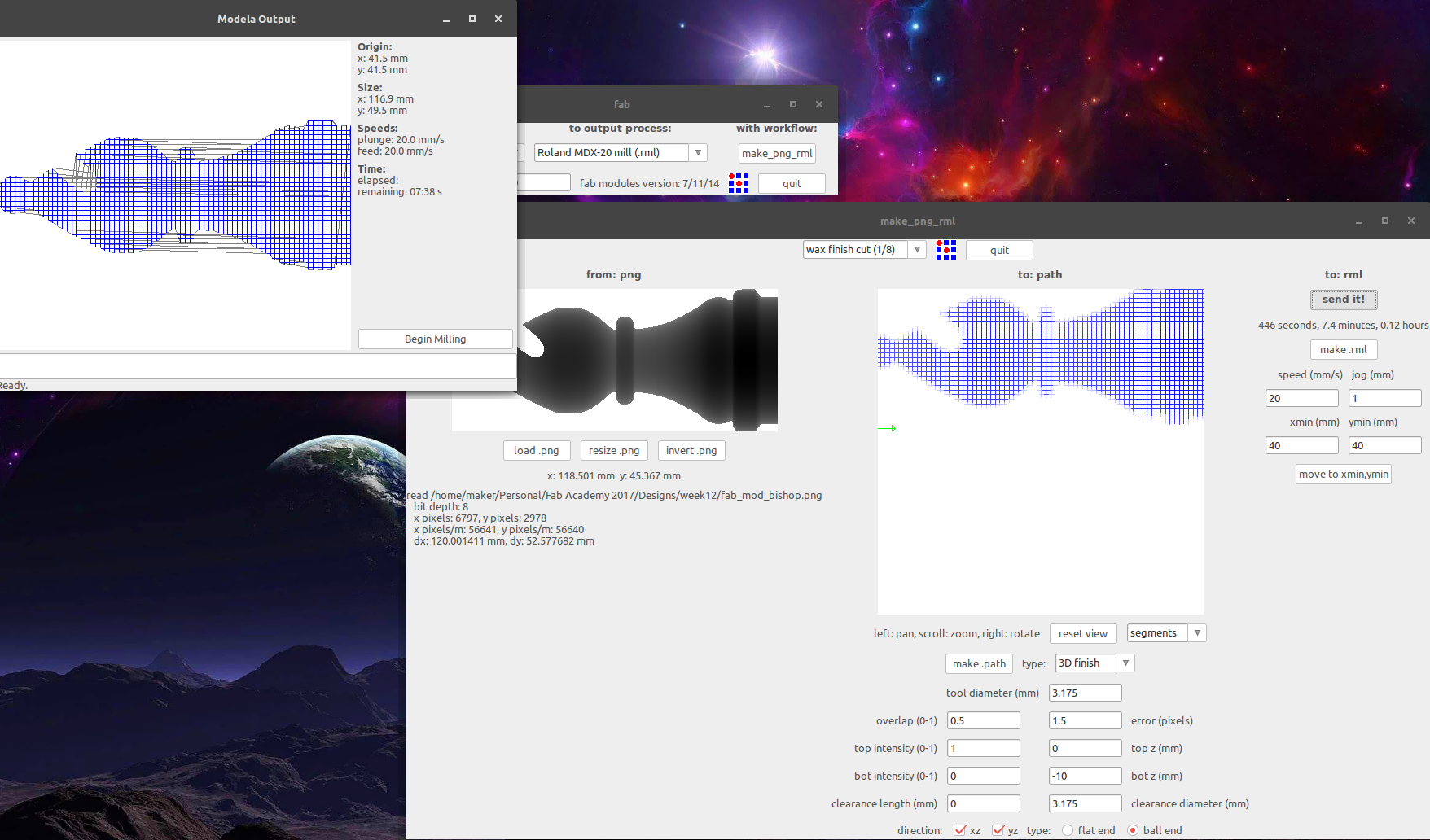This screenshot has height=840, width=1430.
Task: Click the toolpath preview in Modela Output
Action: (176, 195)
